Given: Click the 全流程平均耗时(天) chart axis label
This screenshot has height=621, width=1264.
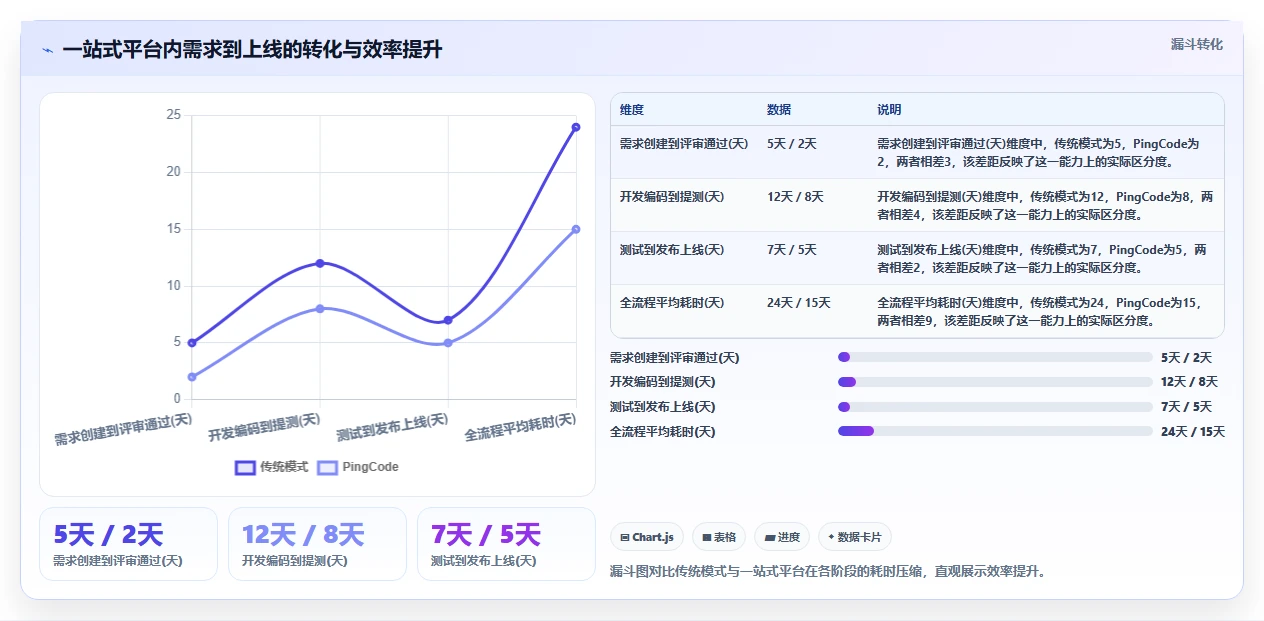Looking at the screenshot, I should [x=520, y=427].
